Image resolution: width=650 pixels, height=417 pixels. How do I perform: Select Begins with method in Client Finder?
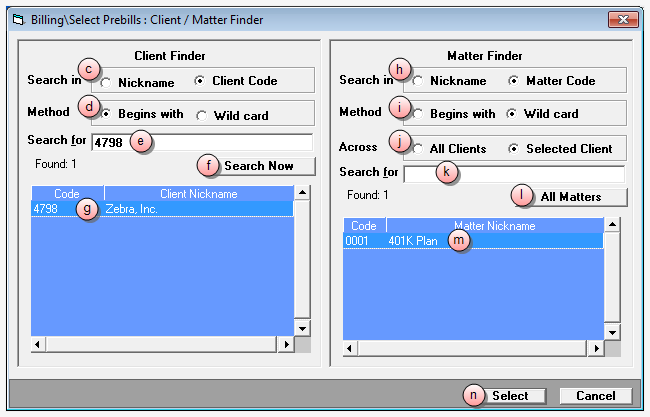(x=106, y=114)
